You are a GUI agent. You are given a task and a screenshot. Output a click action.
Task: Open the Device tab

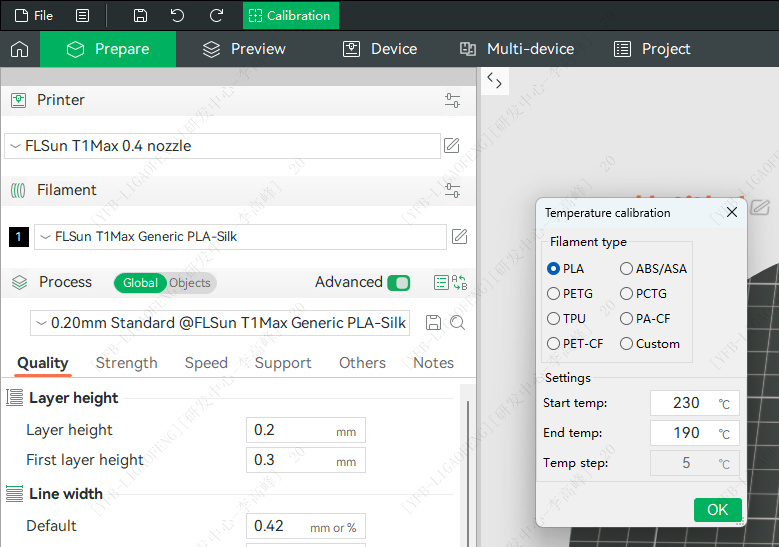click(x=380, y=49)
